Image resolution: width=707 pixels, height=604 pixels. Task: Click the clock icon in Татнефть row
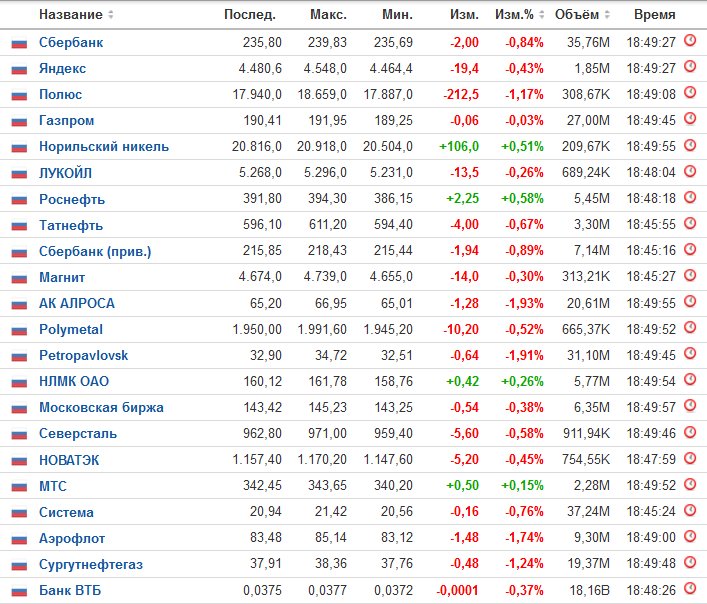click(x=690, y=223)
